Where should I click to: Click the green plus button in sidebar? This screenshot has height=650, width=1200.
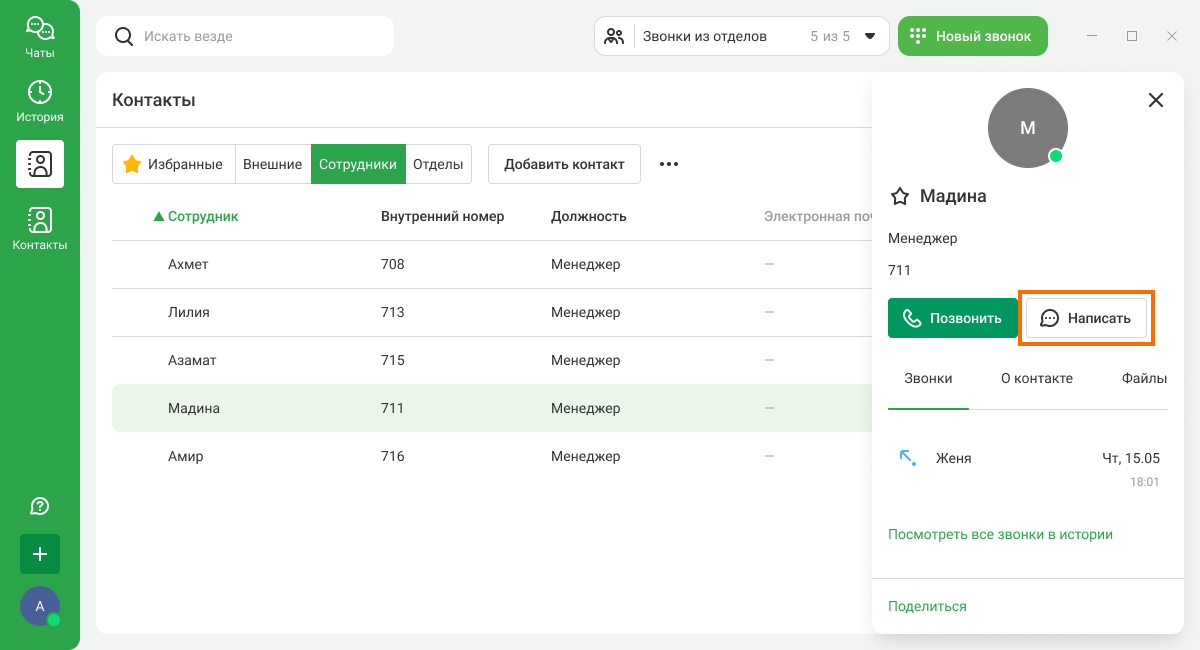click(40, 554)
